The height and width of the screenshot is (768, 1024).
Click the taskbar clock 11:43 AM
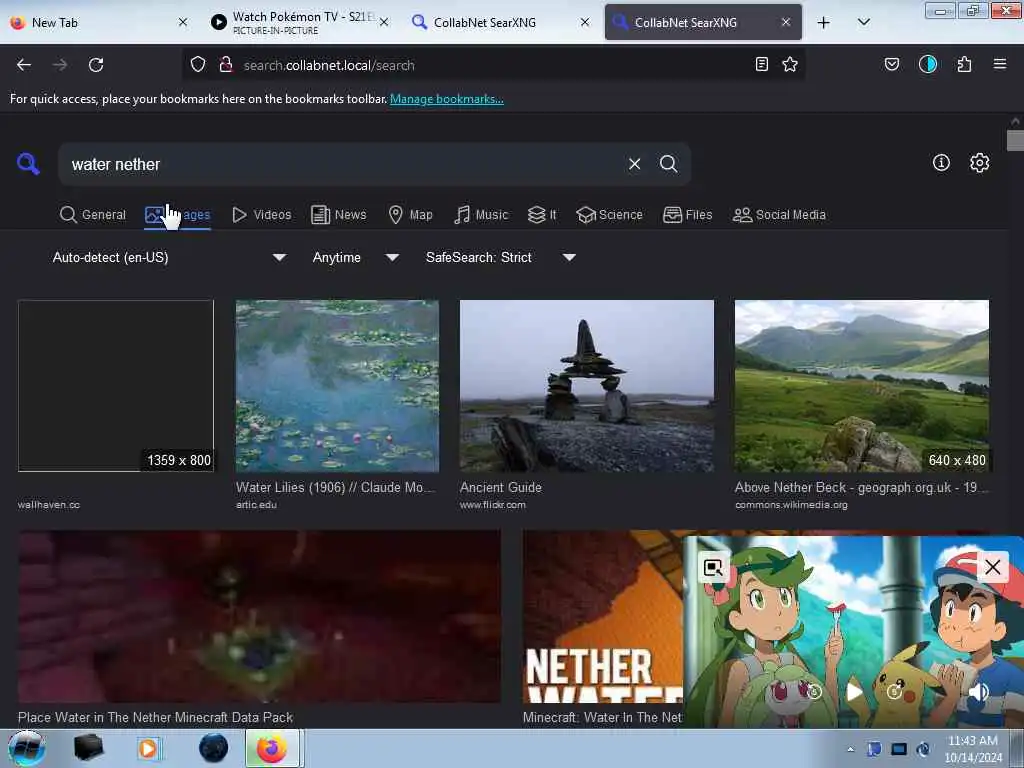click(972, 741)
